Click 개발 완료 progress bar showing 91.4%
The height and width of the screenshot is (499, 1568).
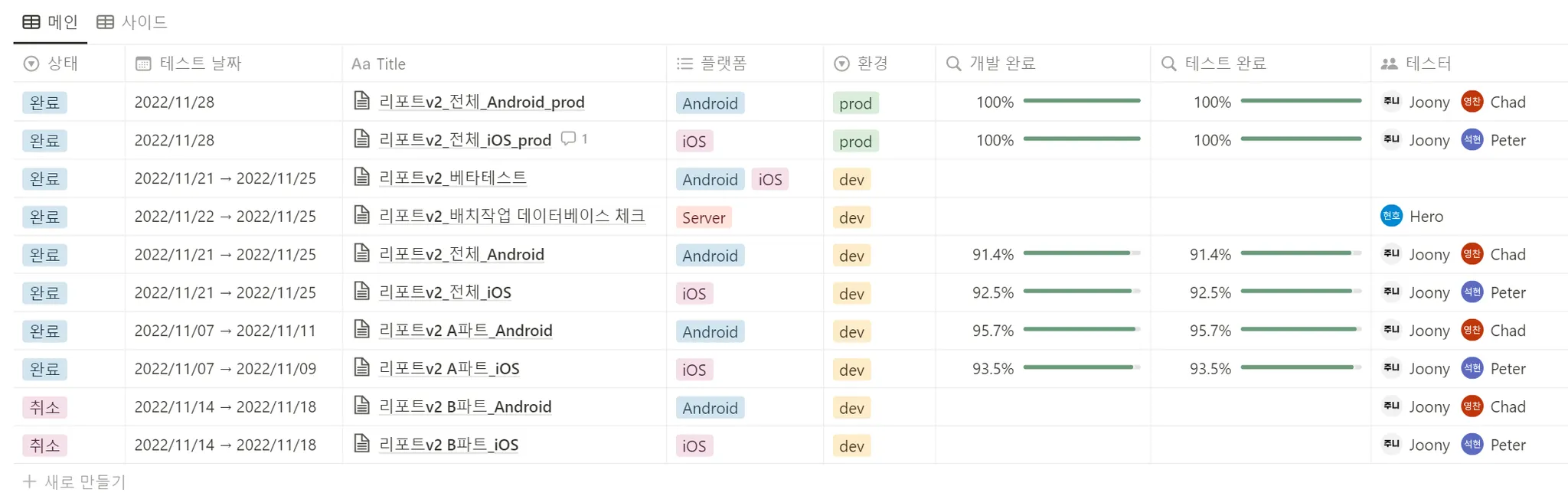point(1082,253)
